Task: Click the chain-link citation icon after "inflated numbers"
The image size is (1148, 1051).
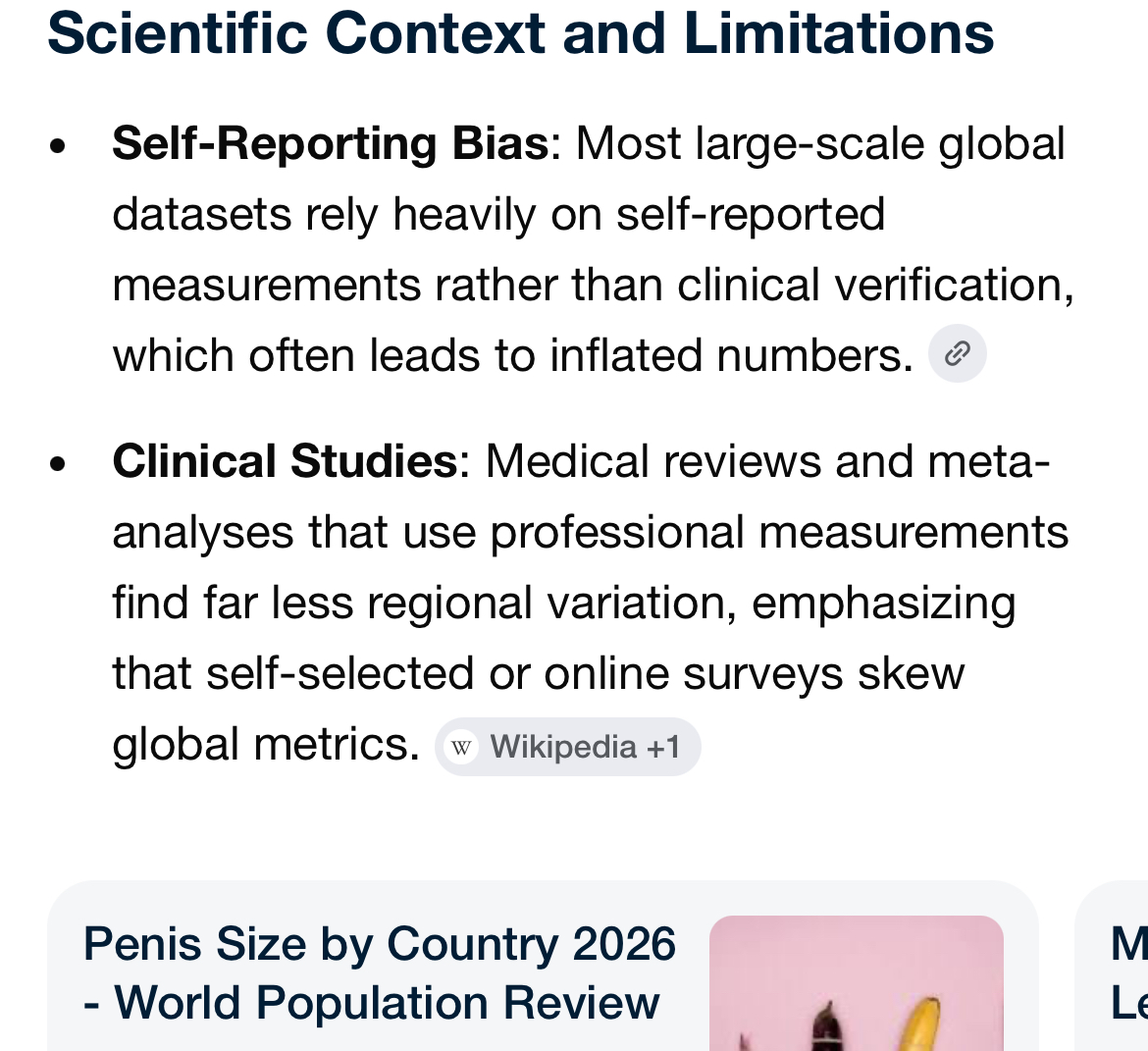Action: [957, 353]
